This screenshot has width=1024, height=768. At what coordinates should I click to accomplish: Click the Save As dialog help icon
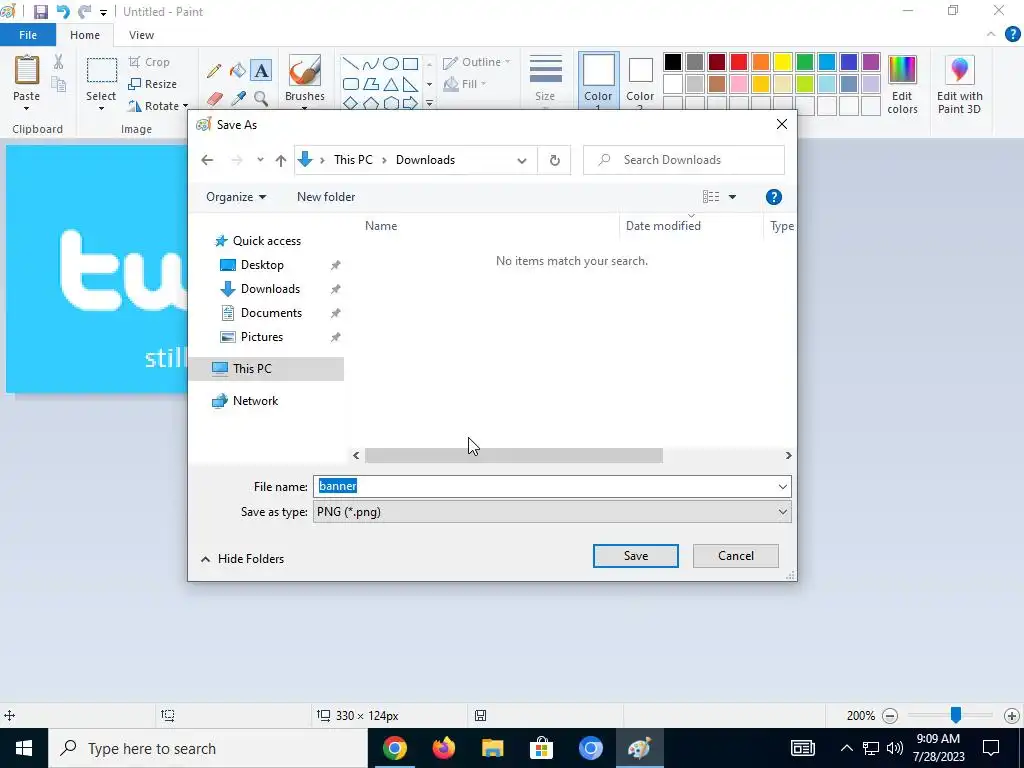pyautogui.click(x=773, y=197)
